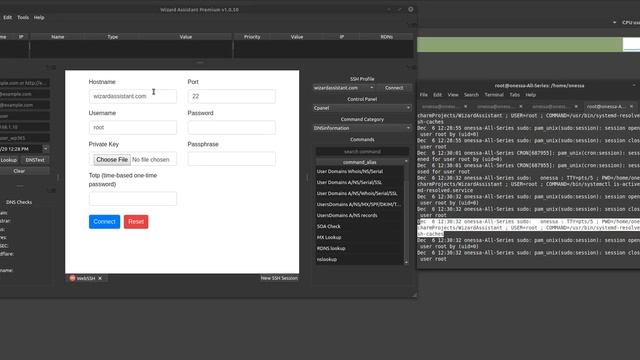This screenshot has width=640, height=360.
Task: Close the second terminal tab
Action: coord(521,107)
